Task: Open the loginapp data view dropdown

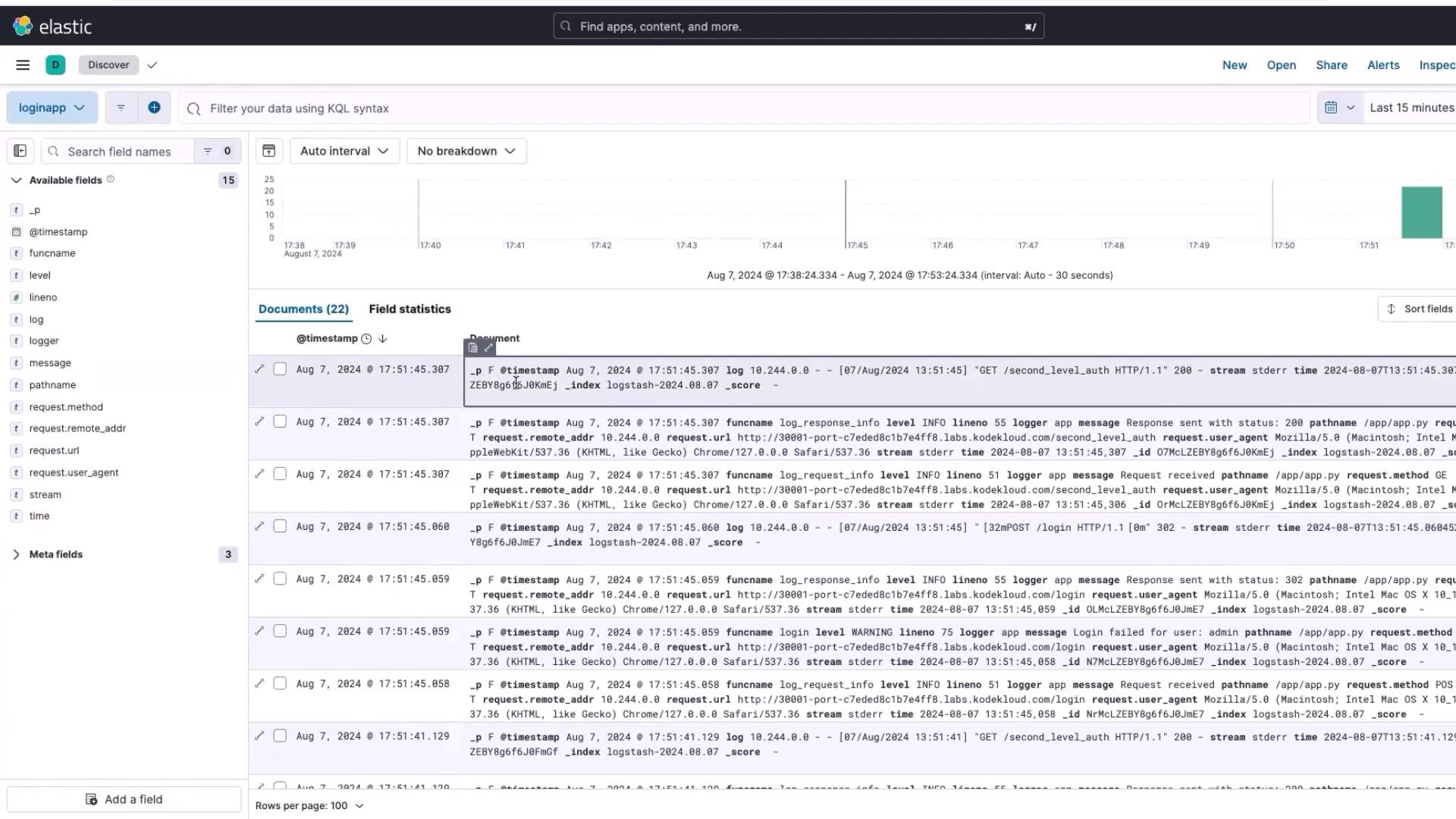Action: pos(52,108)
